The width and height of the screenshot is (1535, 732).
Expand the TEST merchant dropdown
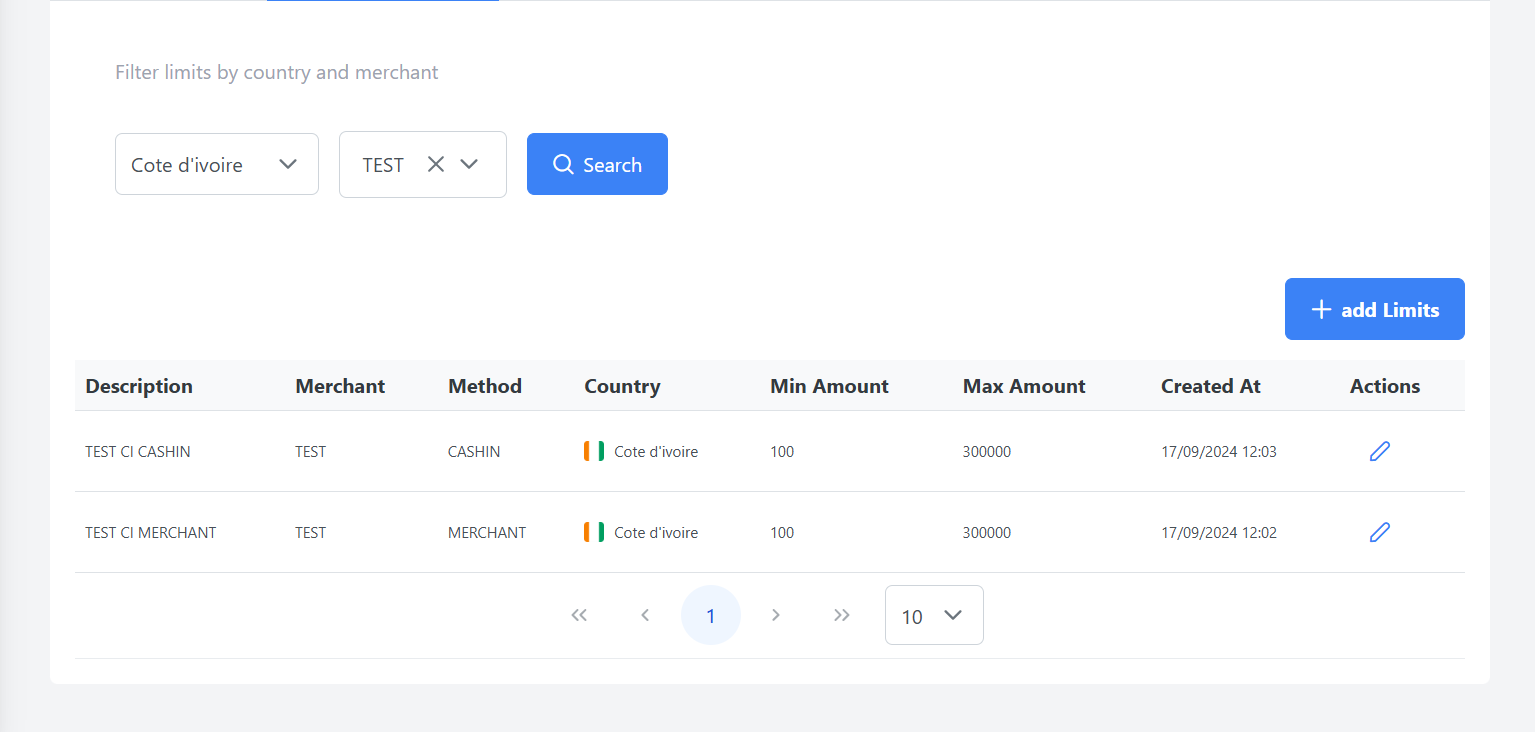point(469,164)
